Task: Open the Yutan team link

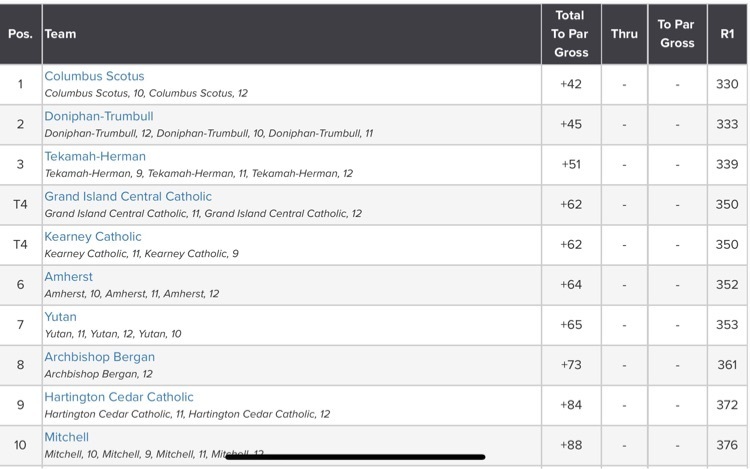Action: tap(60, 317)
